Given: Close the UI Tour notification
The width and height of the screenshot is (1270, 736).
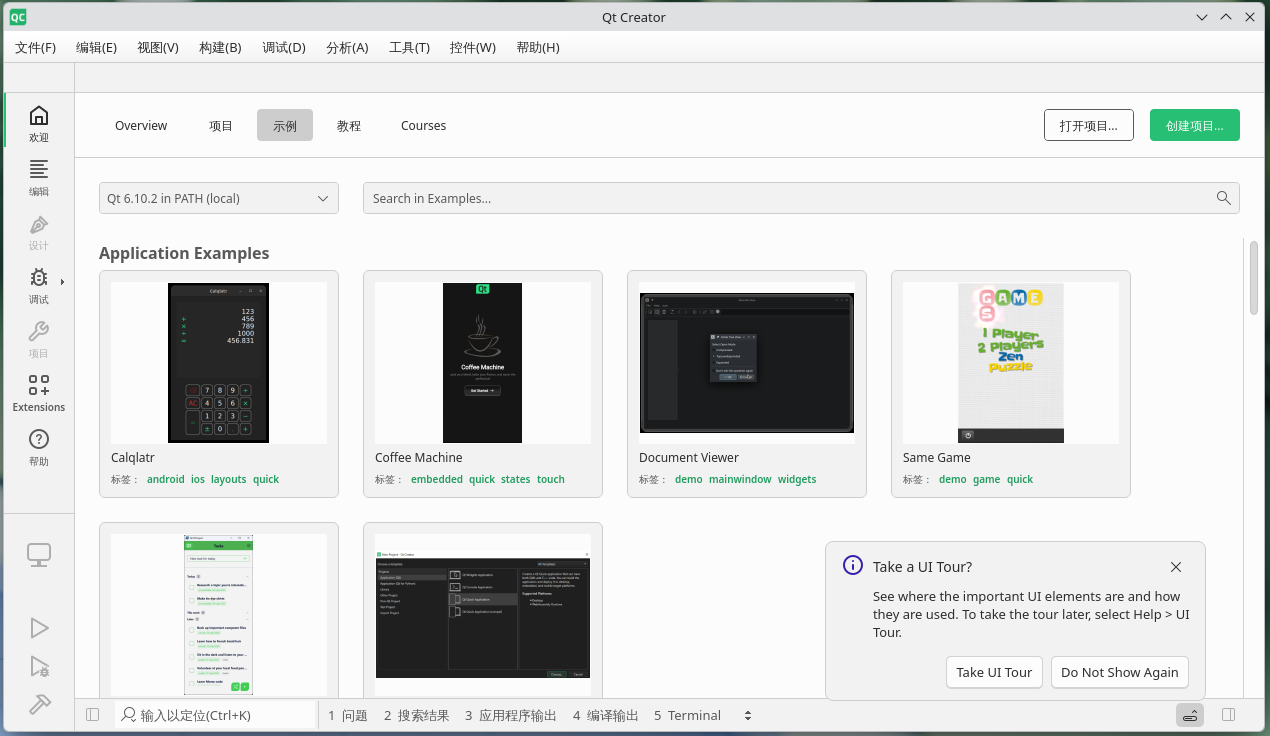Looking at the screenshot, I should (1176, 567).
